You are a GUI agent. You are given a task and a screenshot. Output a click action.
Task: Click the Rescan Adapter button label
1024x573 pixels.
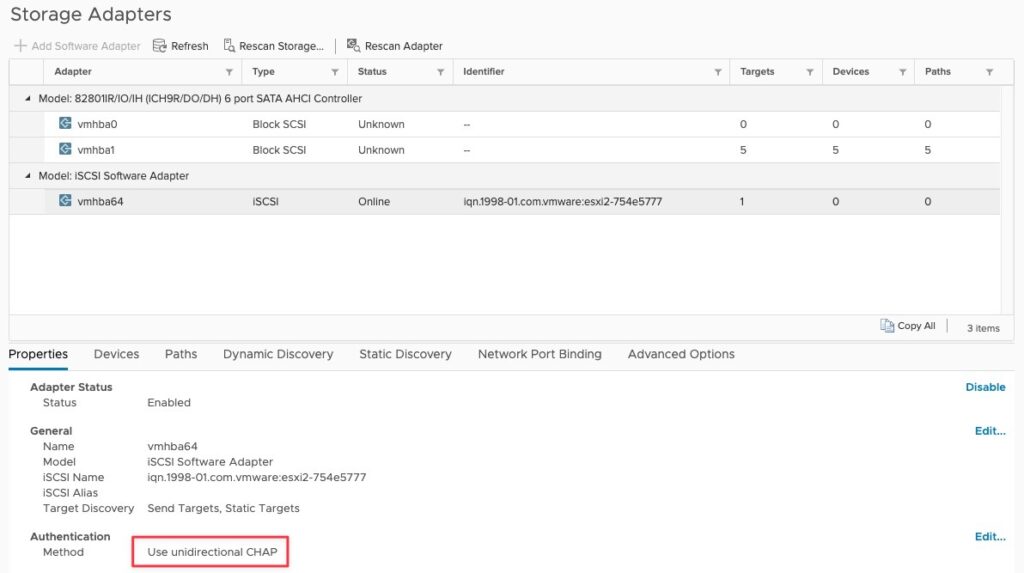tap(404, 46)
